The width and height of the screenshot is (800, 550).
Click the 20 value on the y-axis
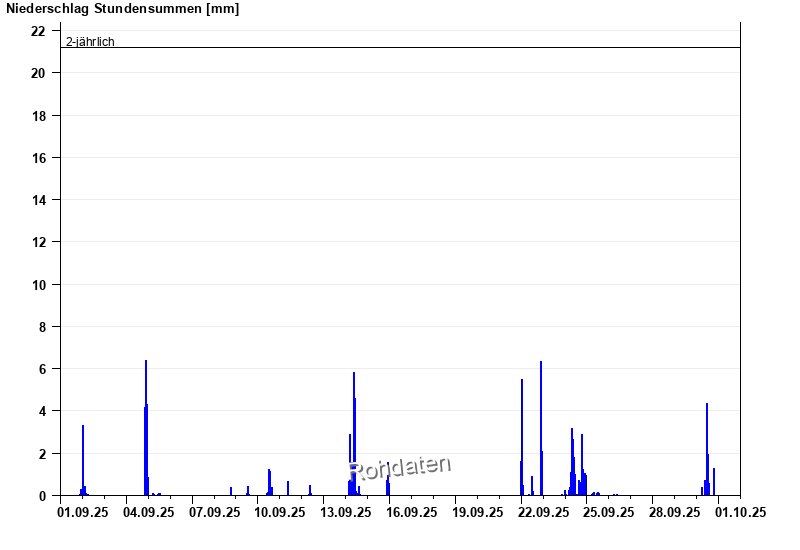click(x=38, y=73)
